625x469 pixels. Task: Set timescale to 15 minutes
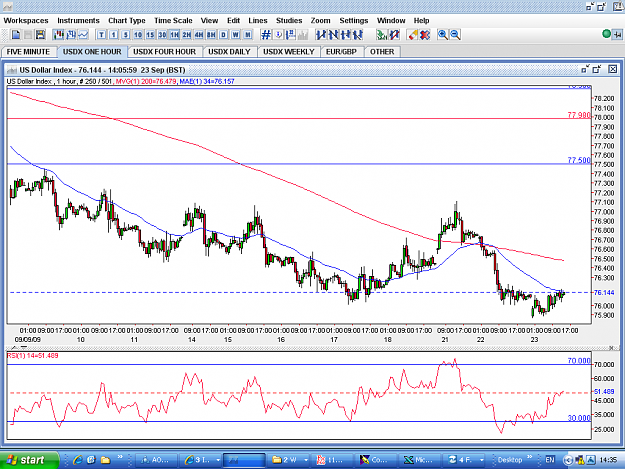(x=150, y=35)
